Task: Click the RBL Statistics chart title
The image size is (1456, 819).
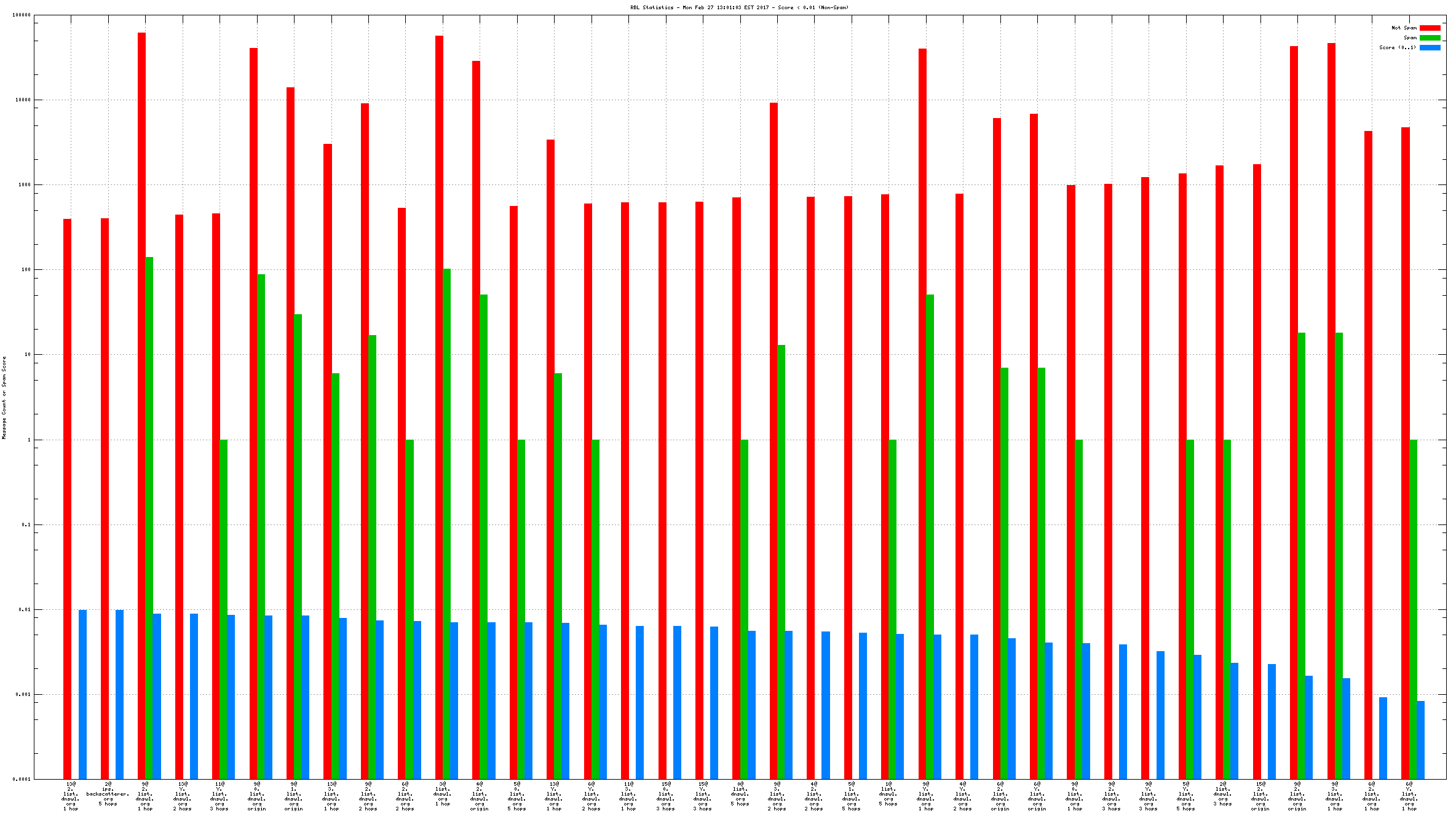Action: pyautogui.click(x=739, y=7)
